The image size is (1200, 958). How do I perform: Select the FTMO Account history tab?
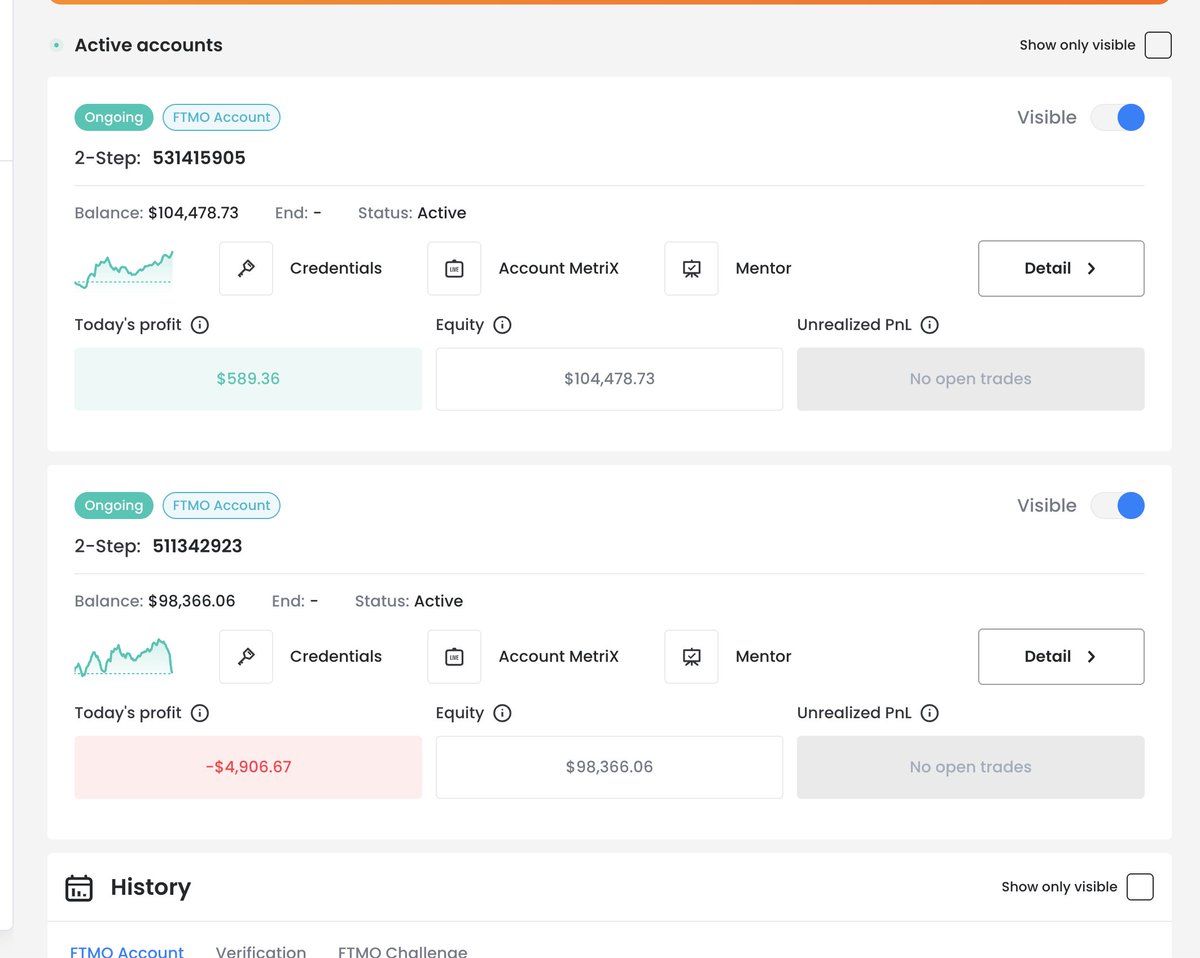127,951
